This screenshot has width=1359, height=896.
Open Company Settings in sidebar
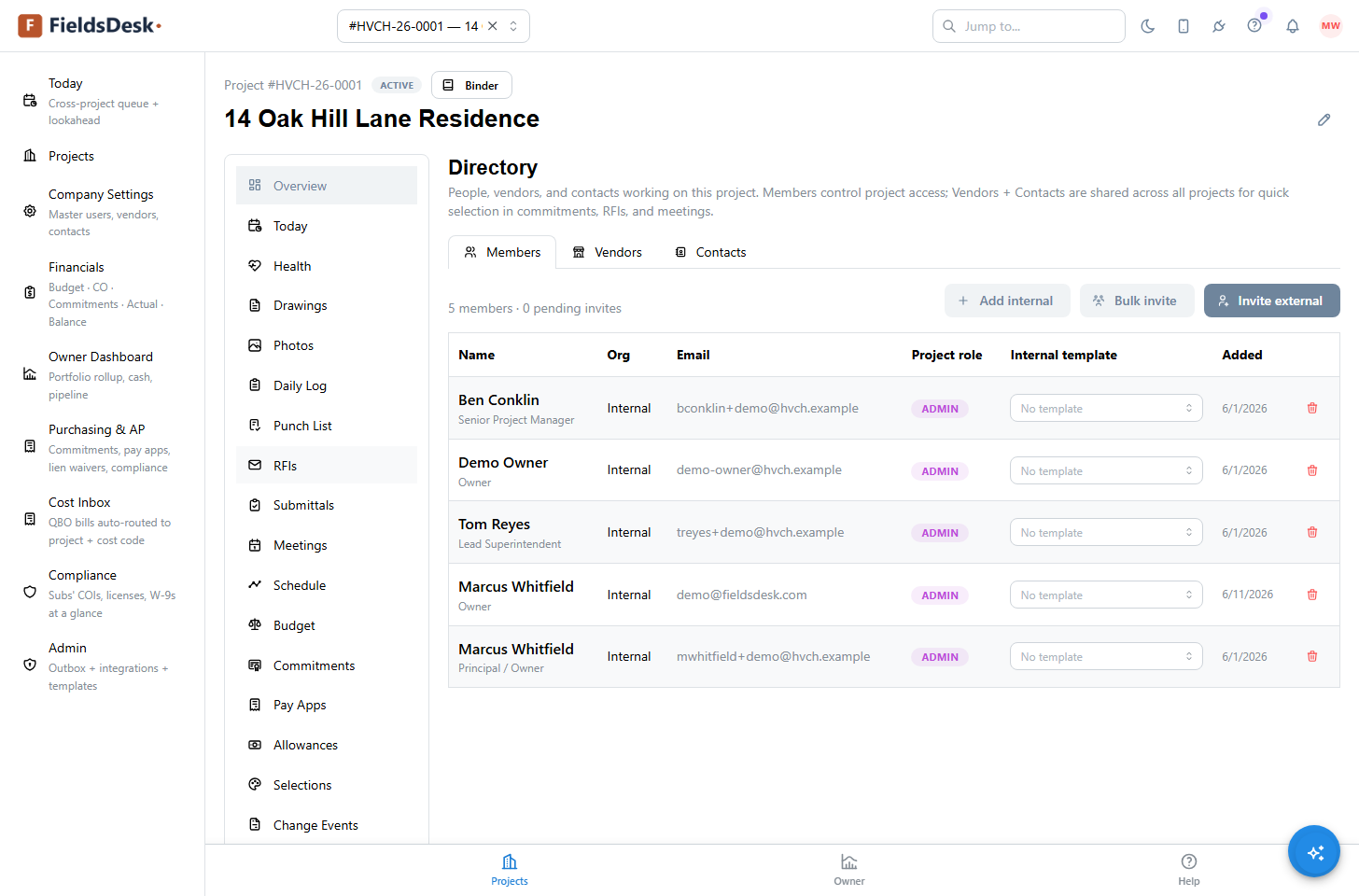[x=102, y=212]
